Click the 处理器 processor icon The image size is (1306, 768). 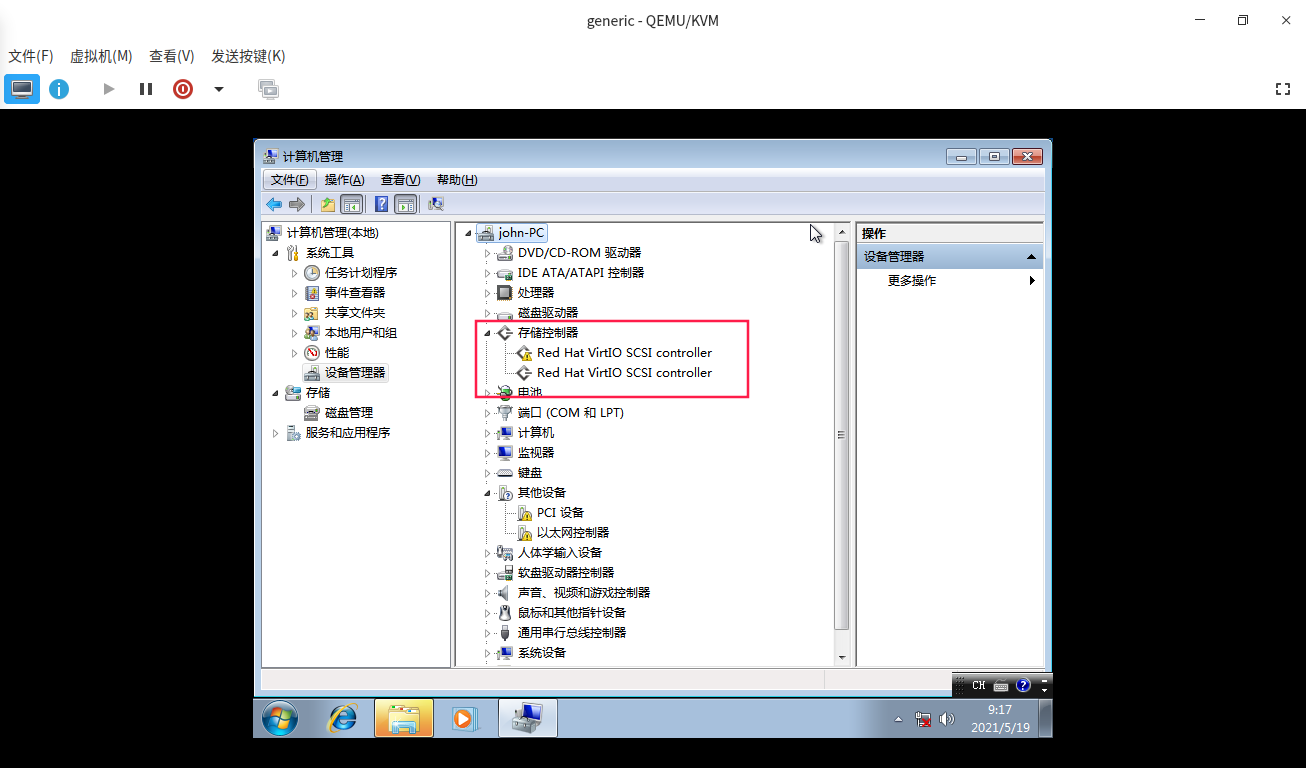point(505,293)
